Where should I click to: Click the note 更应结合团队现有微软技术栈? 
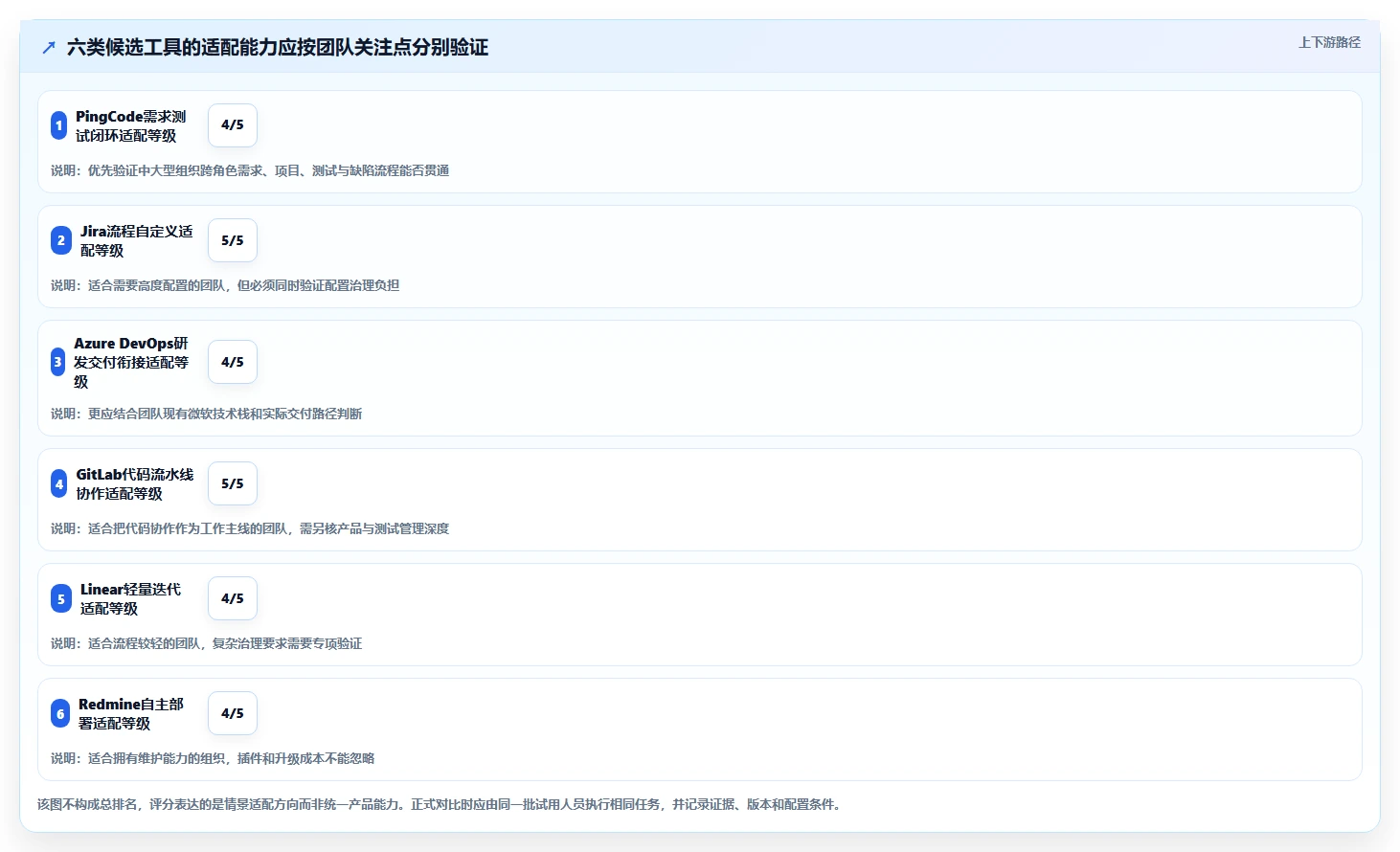(x=207, y=414)
